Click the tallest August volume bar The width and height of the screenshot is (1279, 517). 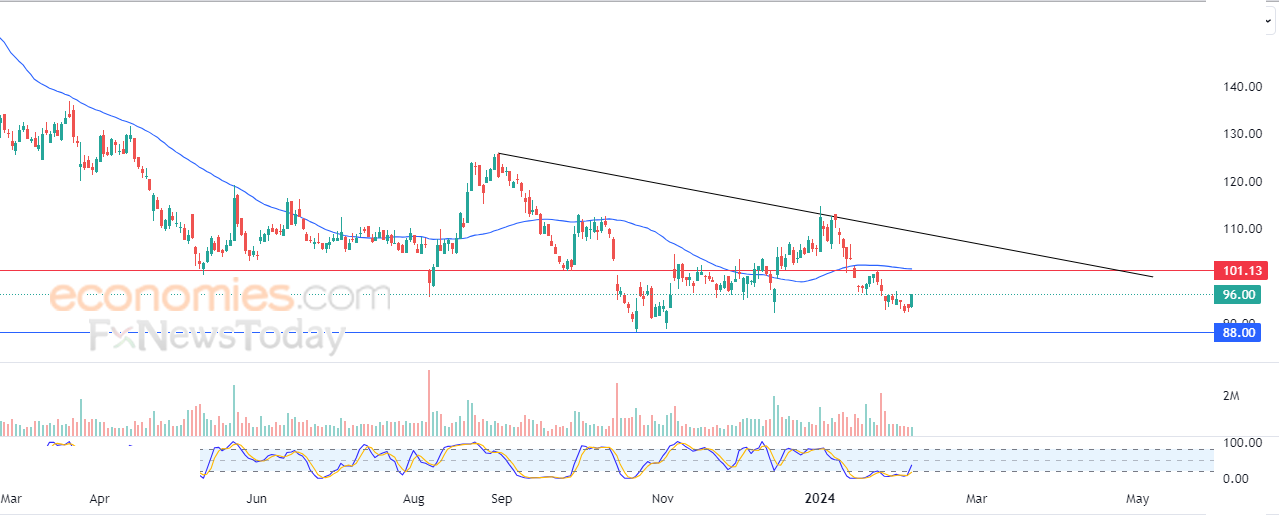tap(429, 403)
